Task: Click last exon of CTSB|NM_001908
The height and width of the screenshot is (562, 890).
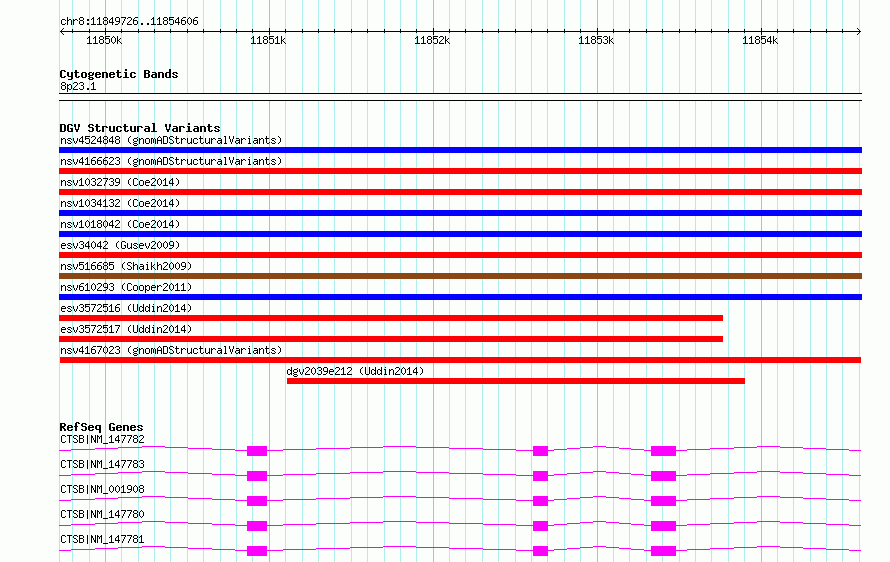Action: click(664, 501)
